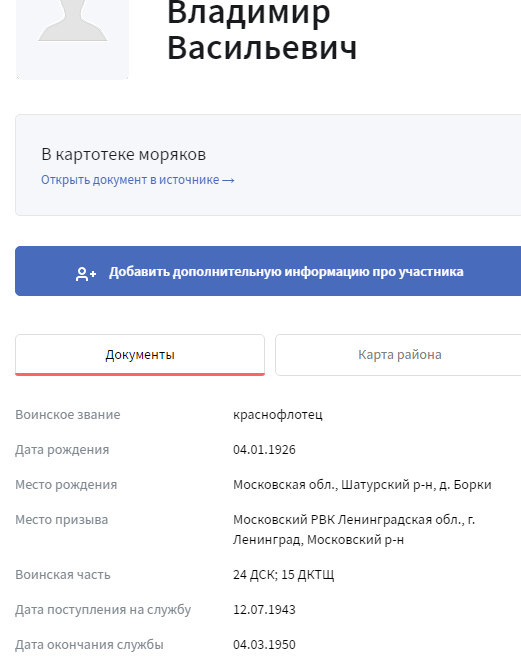Screen dimensions: 521x657
Task: Click birthplace value Московская обл., Шатурский р-н
Action: pos(362,485)
